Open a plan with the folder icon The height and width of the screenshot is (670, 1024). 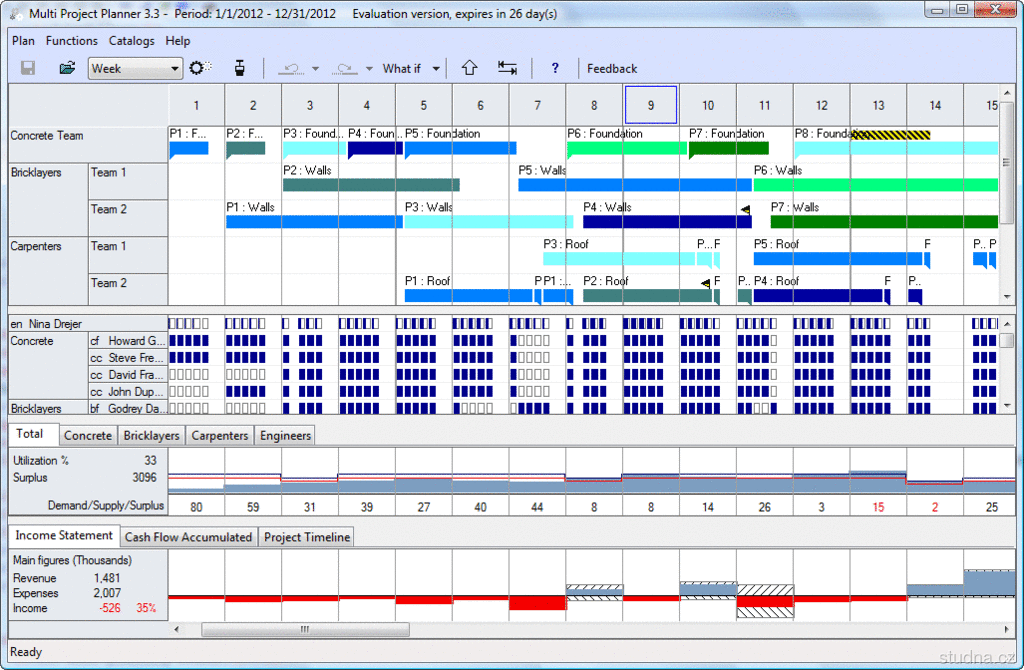click(x=67, y=68)
